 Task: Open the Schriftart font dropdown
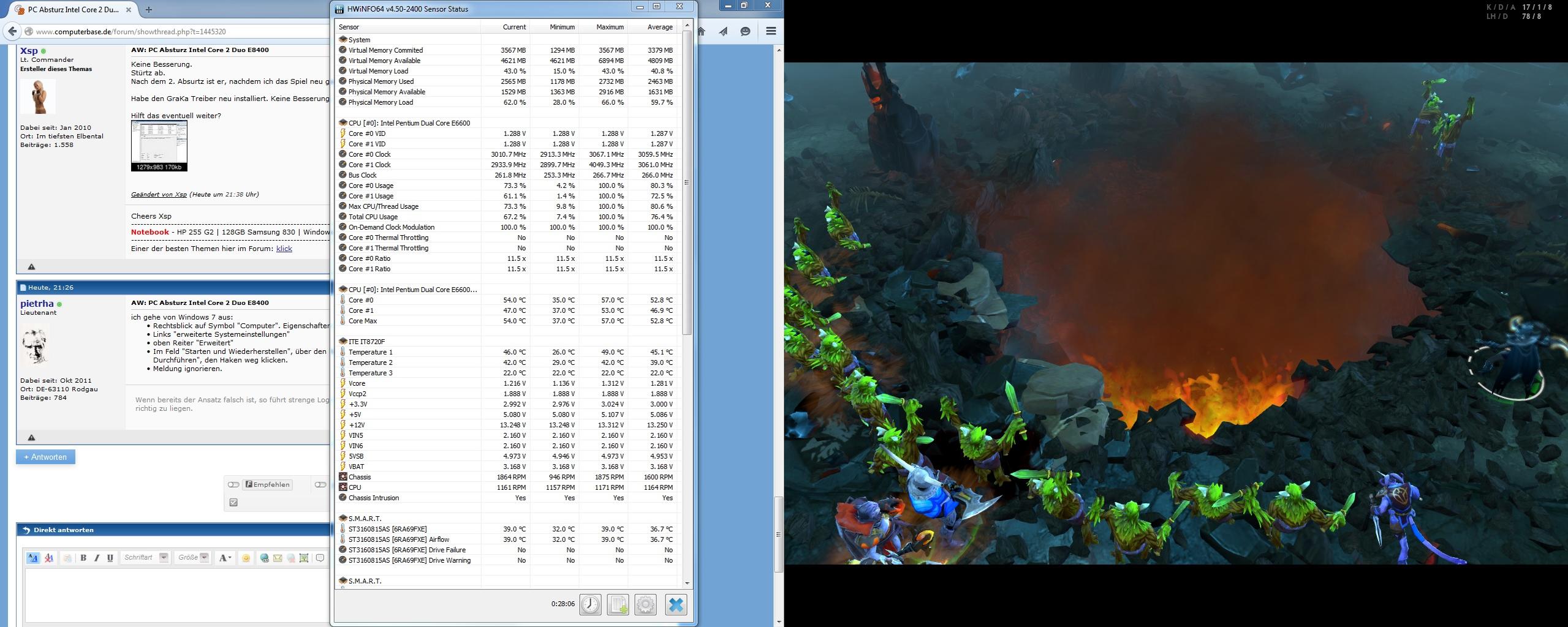pyautogui.click(x=146, y=557)
